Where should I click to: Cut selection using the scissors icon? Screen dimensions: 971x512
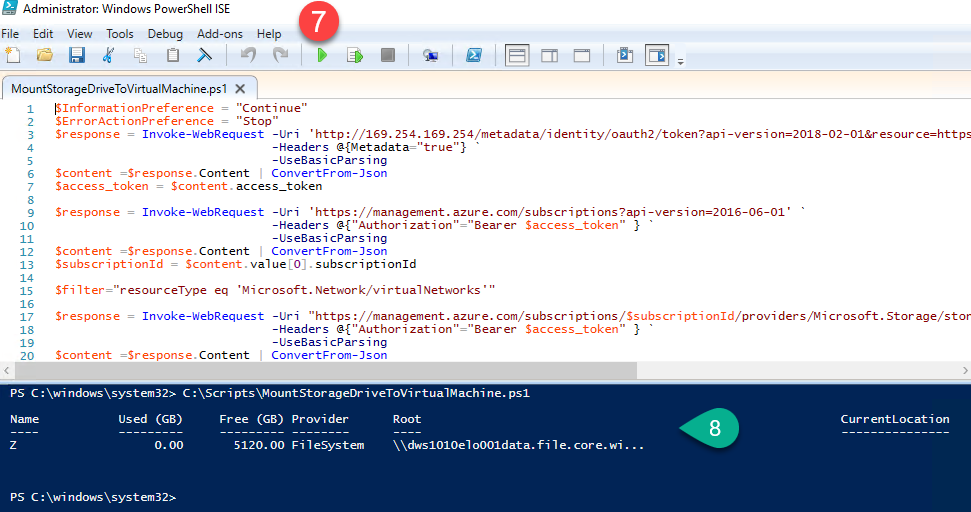pyautogui.click(x=108, y=55)
